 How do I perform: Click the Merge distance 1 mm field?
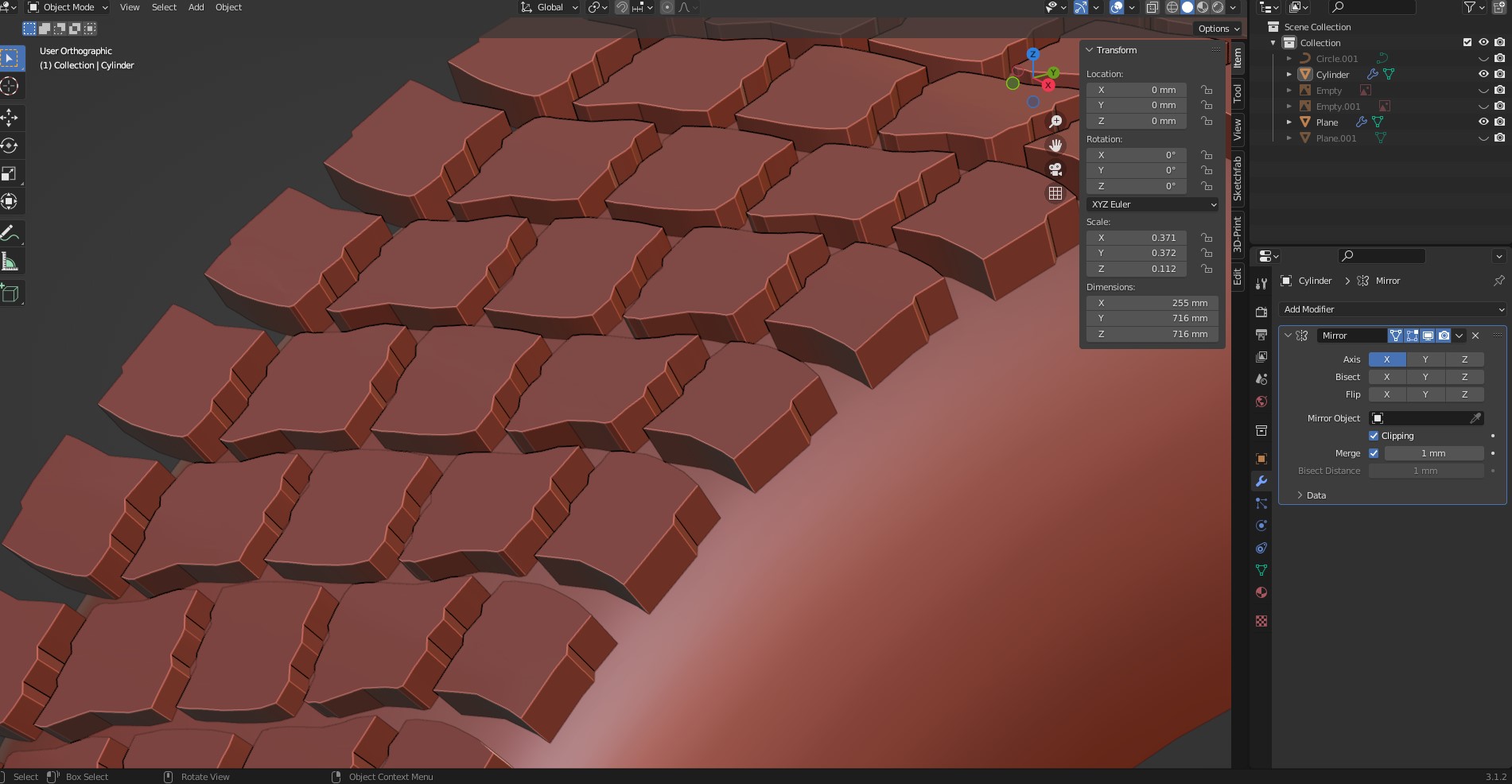coord(1433,453)
